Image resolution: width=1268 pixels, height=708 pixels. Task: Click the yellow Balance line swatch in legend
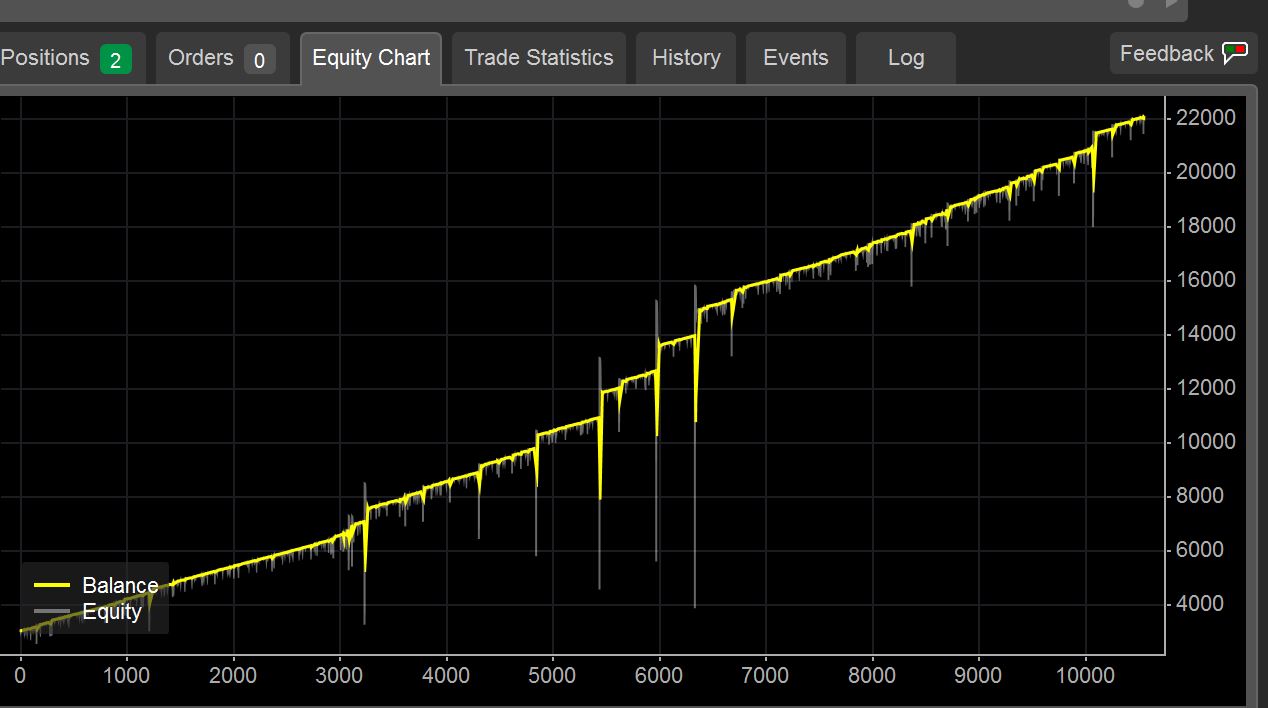point(52,585)
